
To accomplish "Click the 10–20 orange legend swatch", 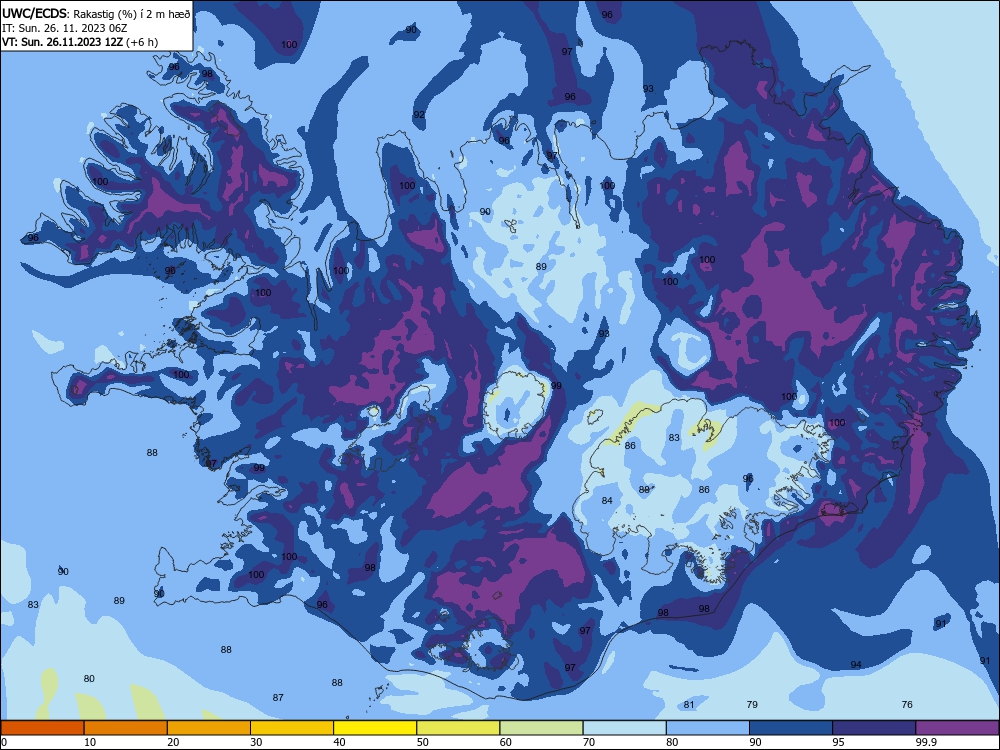I will pos(126,728).
